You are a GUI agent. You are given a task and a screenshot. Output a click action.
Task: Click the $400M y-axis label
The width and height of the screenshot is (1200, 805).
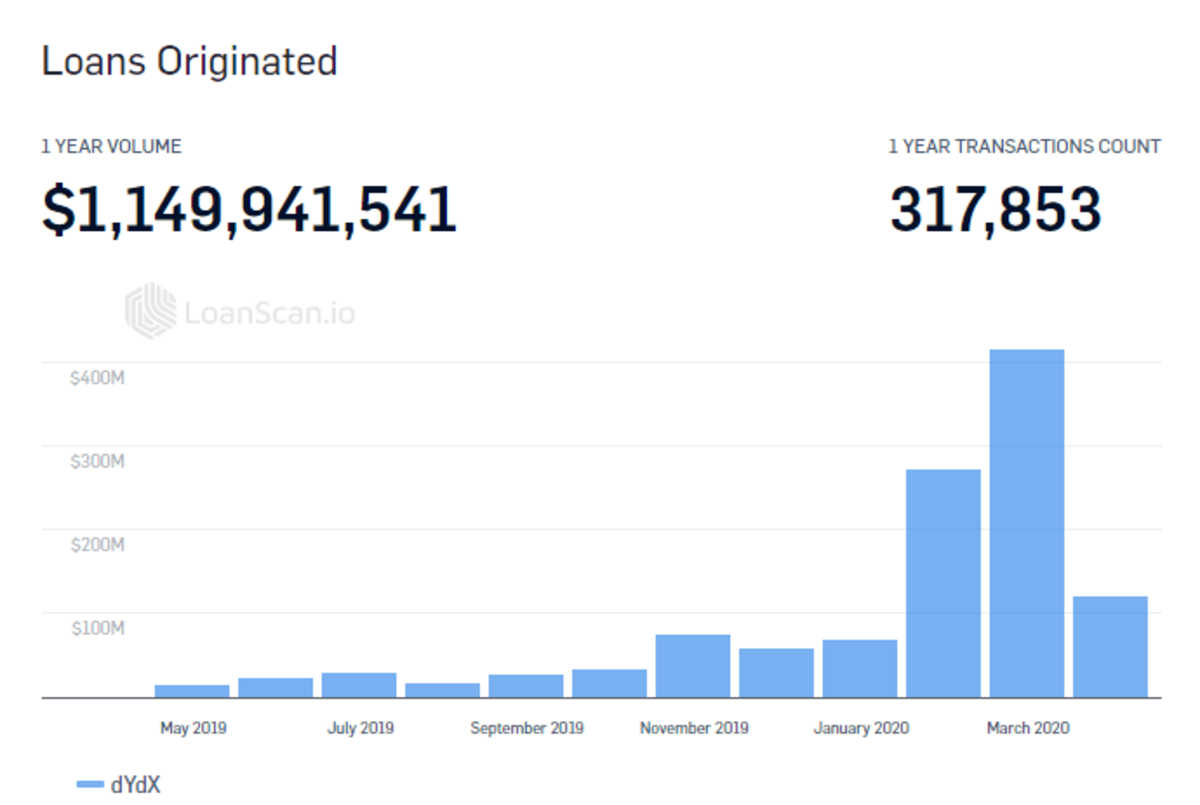click(x=97, y=379)
